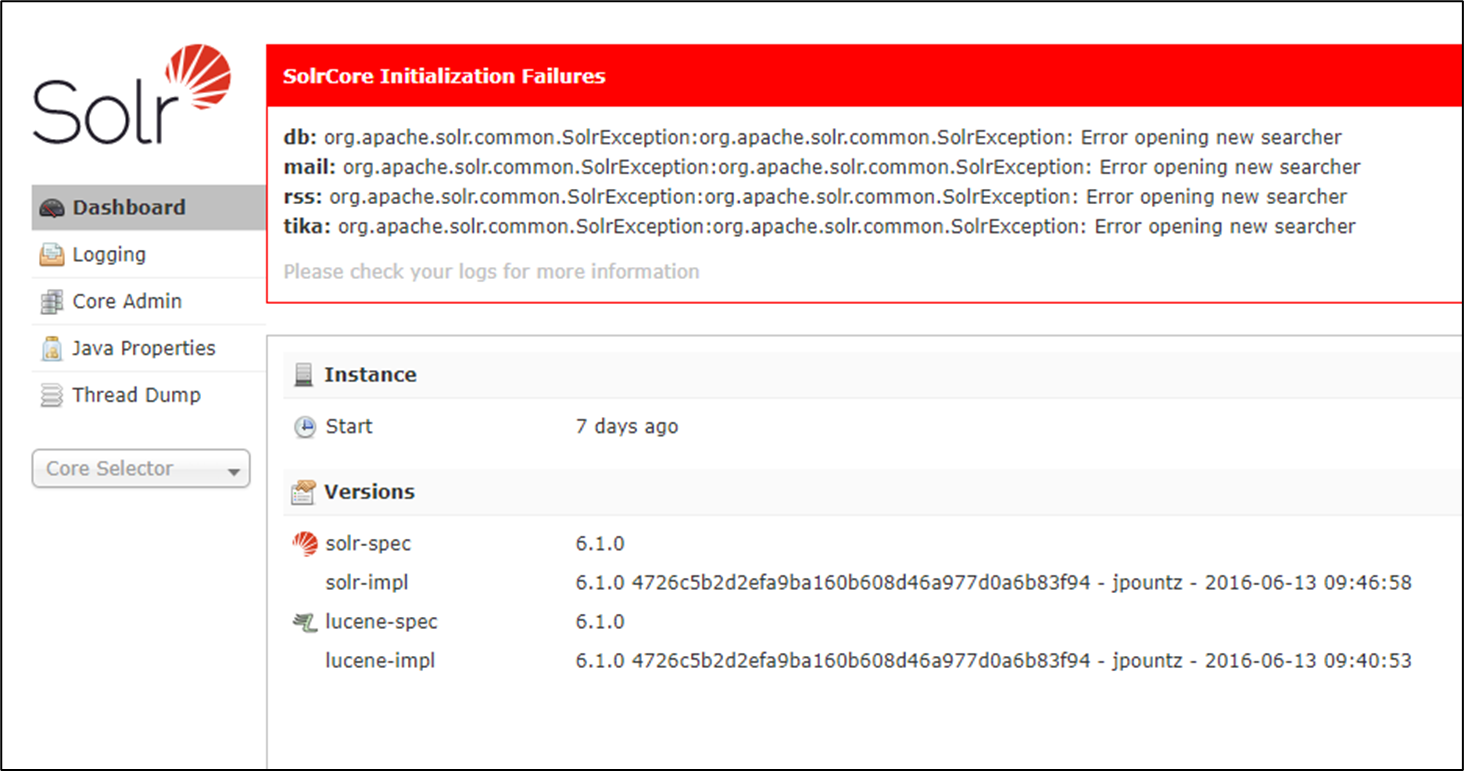Click the clock icon beside Start

tap(304, 427)
